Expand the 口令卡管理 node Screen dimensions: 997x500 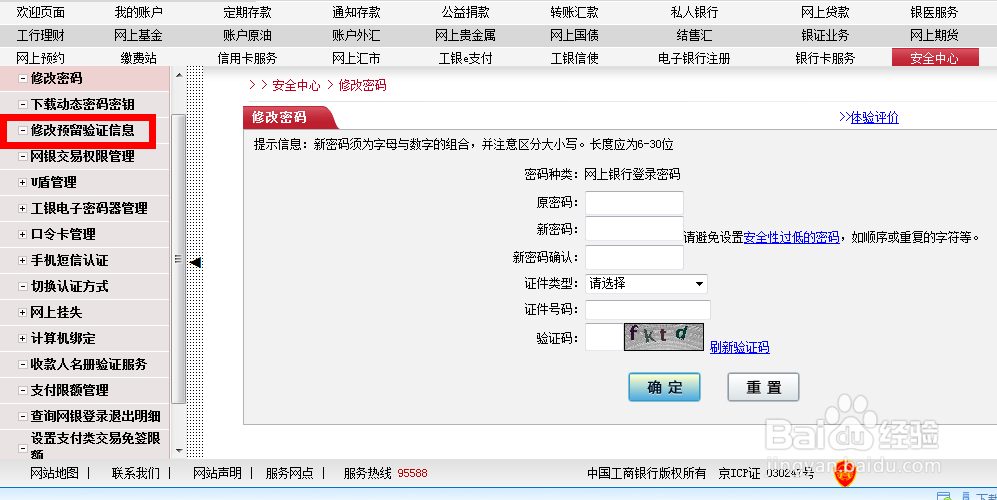click(22, 235)
